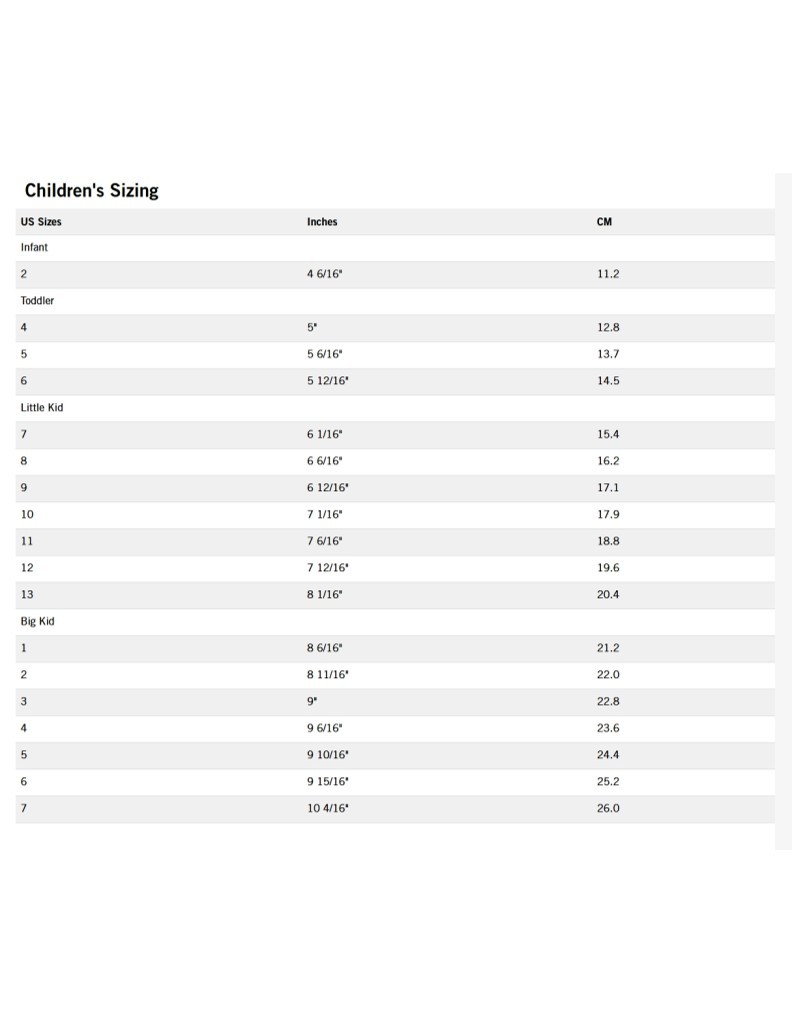
Task: Click the 4 6/16" inches value
Action: (325, 274)
